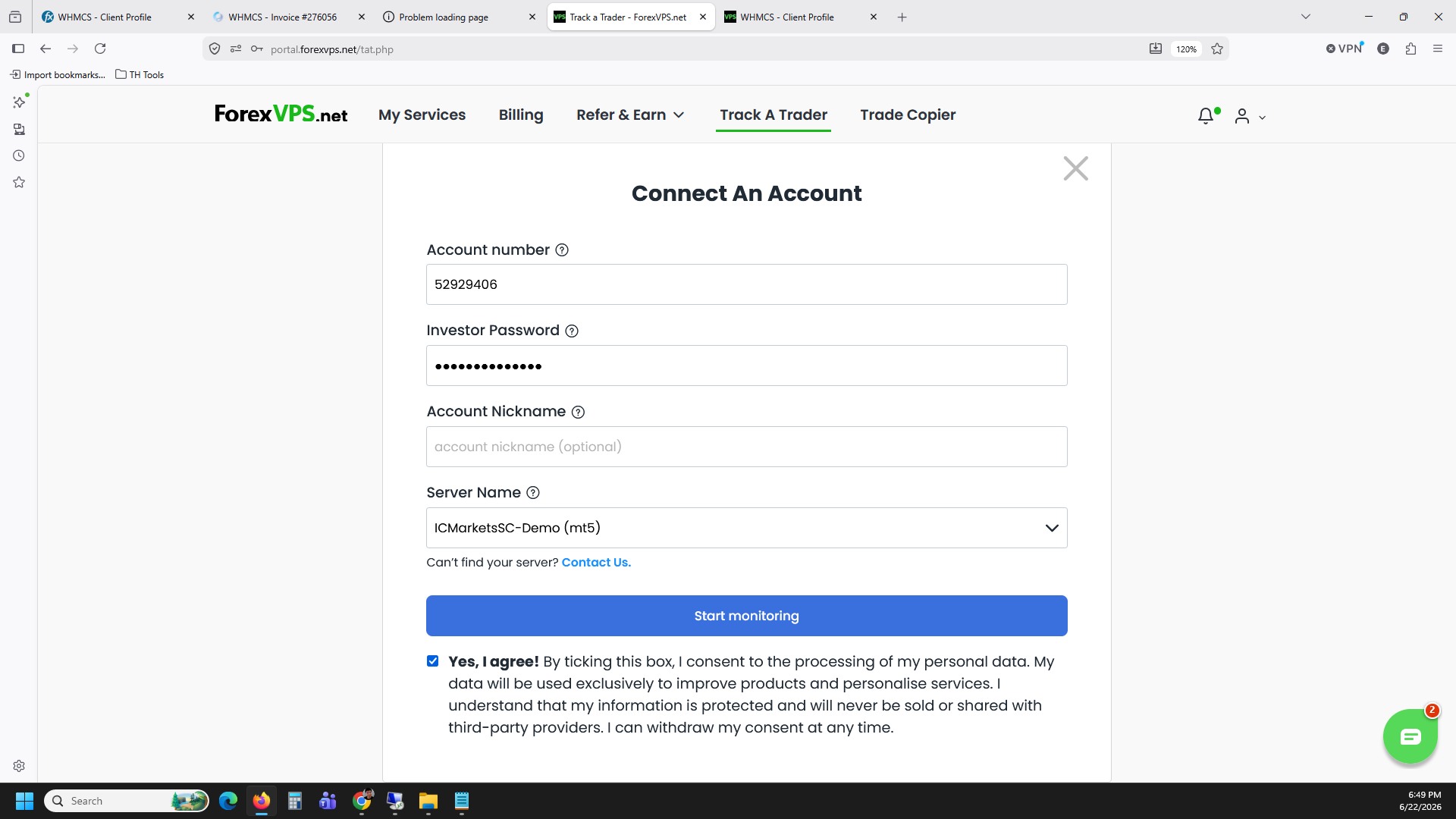The width and height of the screenshot is (1456, 819).
Task: Open the Billing menu item
Action: [x=521, y=115]
